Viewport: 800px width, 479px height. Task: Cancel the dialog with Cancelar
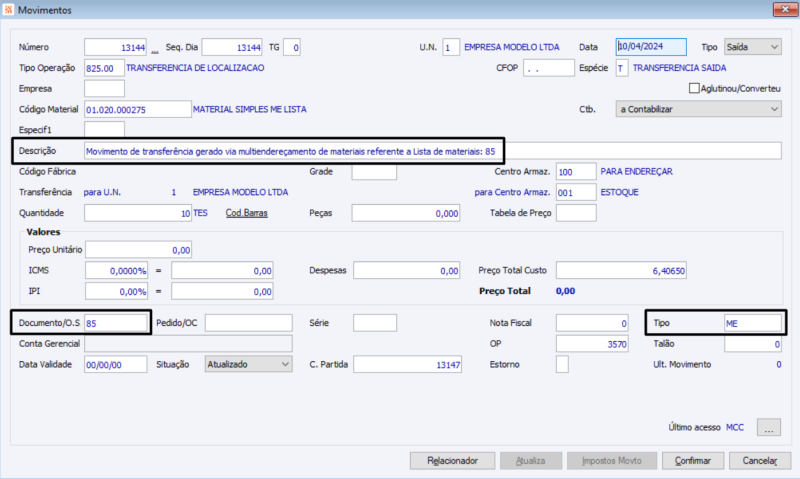pos(760,461)
